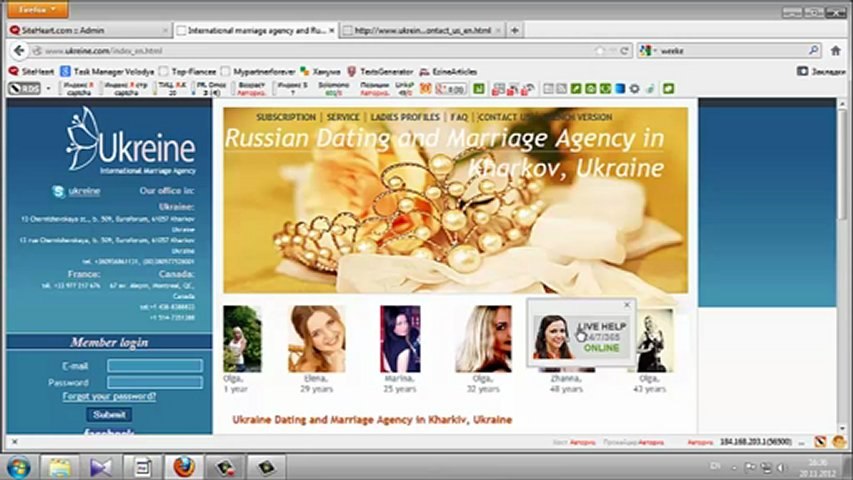Bookmark this page with star
Screen dimensions: 853x480
[599, 51]
